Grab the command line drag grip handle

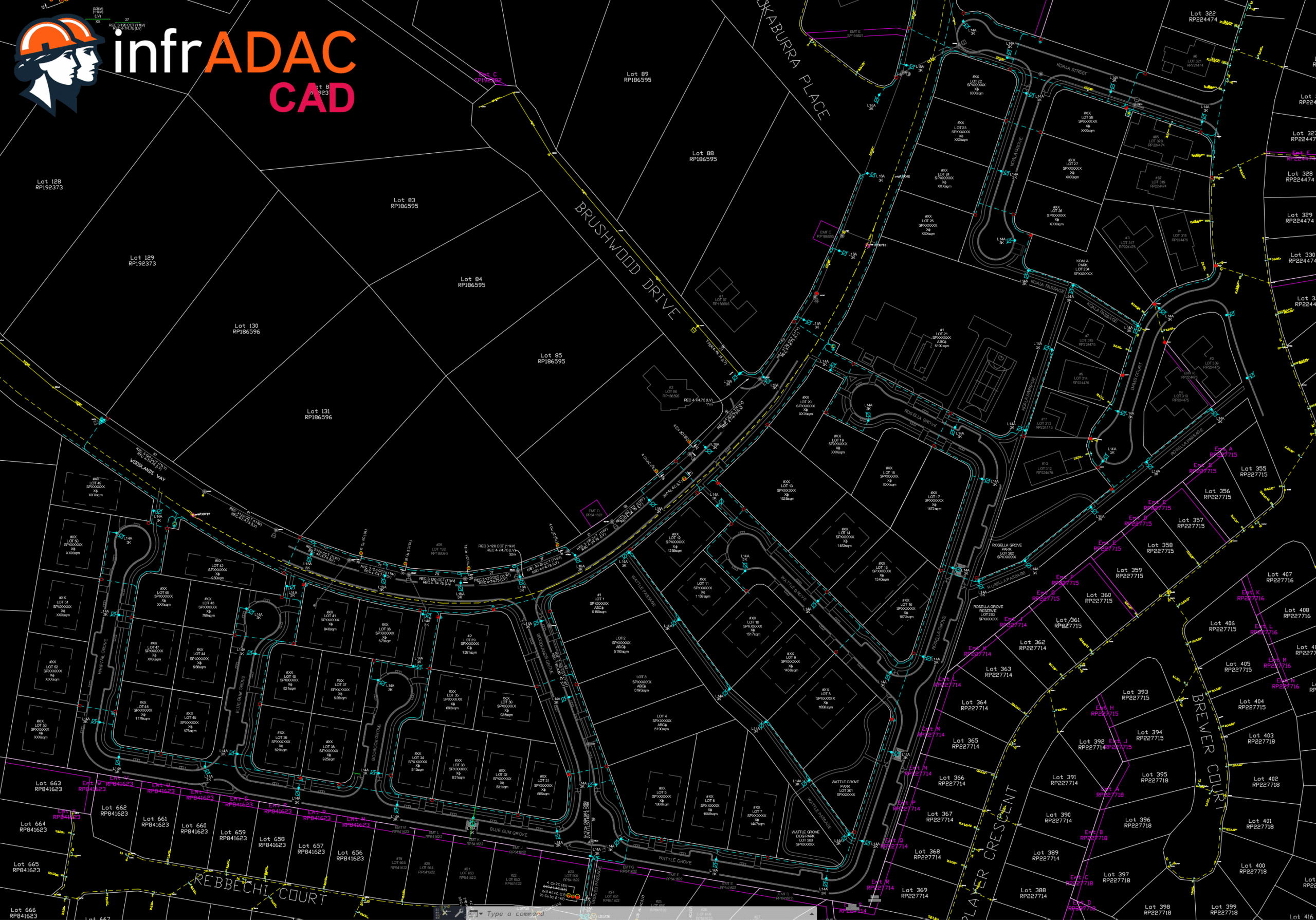[437, 913]
